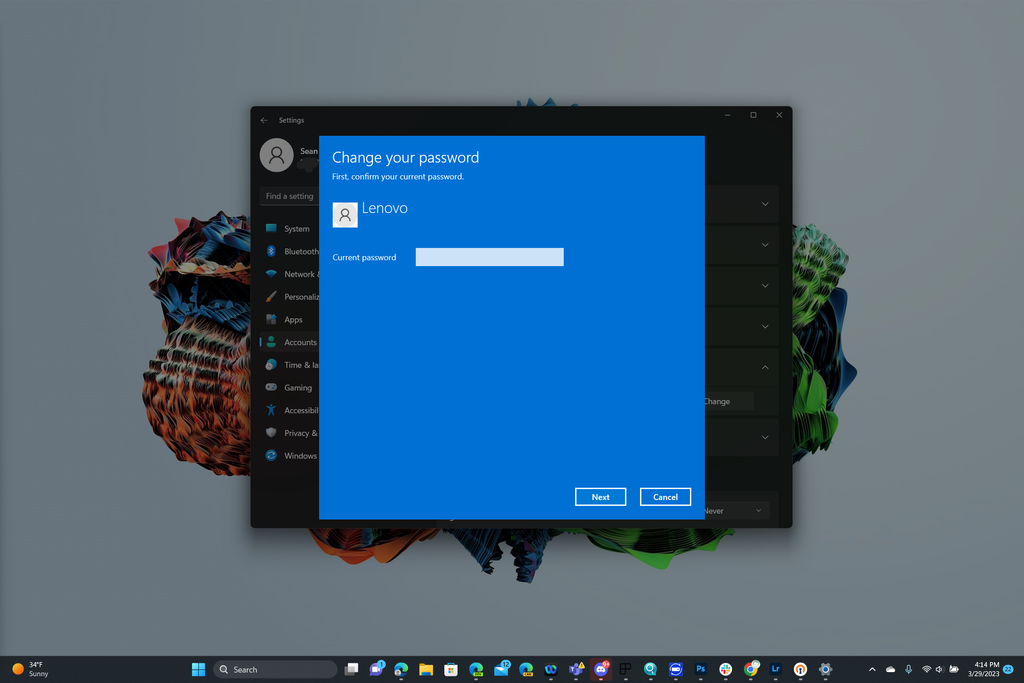Open Accessibility settings from the sidebar icon
The width and height of the screenshot is (1024, 683).
click(x=270, y=409)
